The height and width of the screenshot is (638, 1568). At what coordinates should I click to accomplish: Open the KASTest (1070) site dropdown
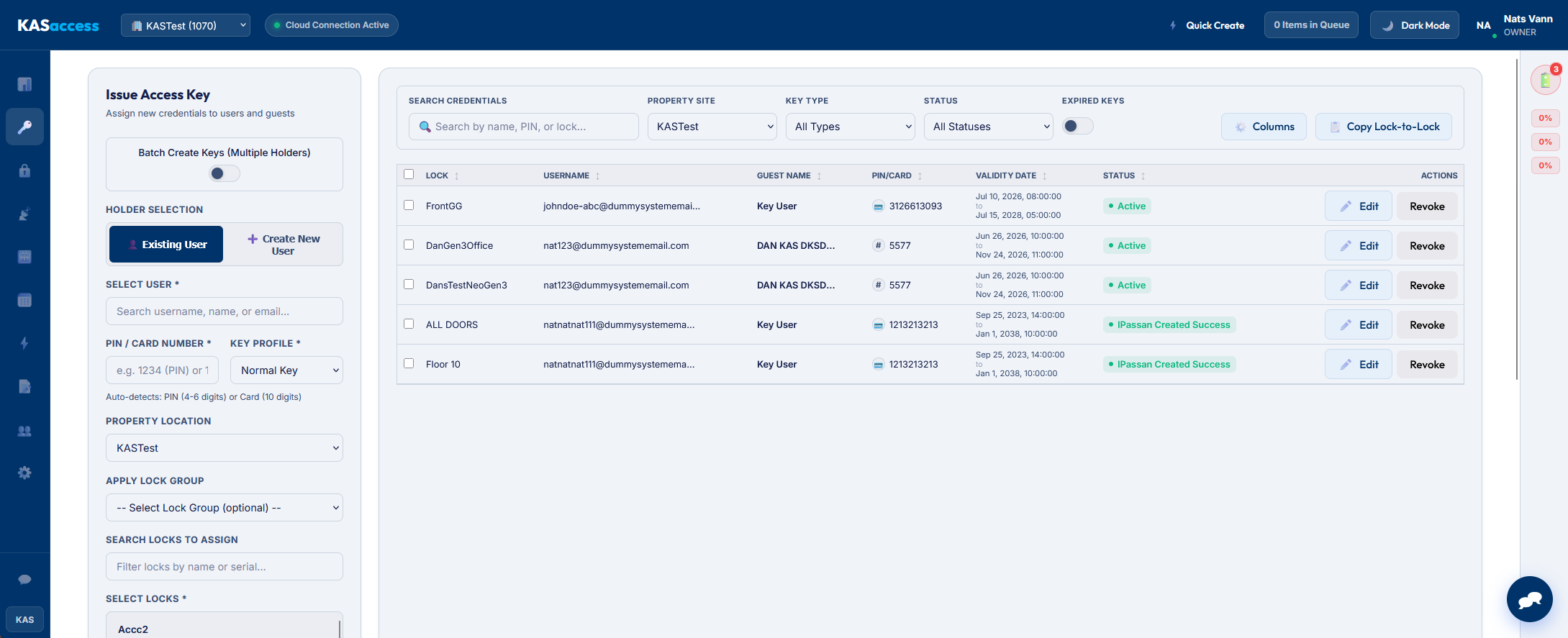186,25
